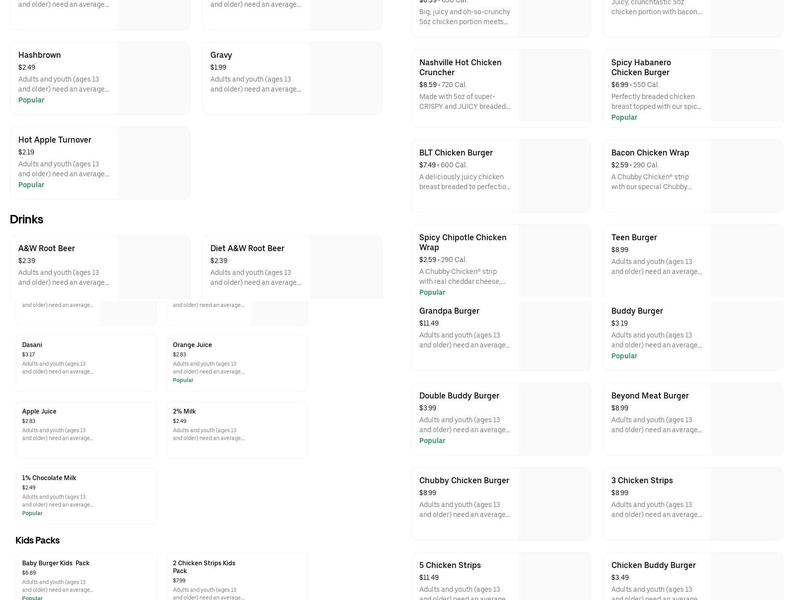800x600 pixels.
Task: Click the image placeholder on Beyond Meat Burger card
Action: click(x=747, y=419)
